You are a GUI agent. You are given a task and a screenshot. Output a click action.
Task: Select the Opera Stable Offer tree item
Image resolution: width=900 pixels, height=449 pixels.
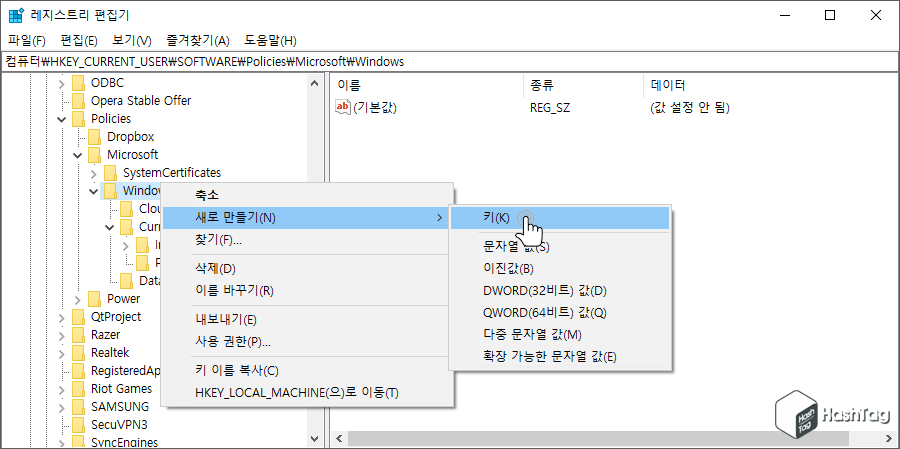pos(141,100)
